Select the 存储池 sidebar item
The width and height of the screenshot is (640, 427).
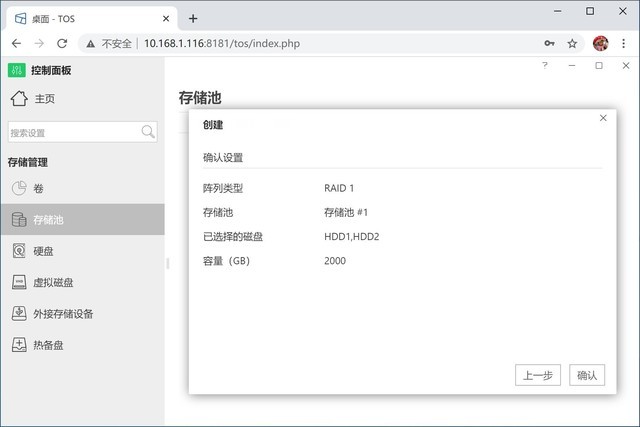(x=82, y=220)
